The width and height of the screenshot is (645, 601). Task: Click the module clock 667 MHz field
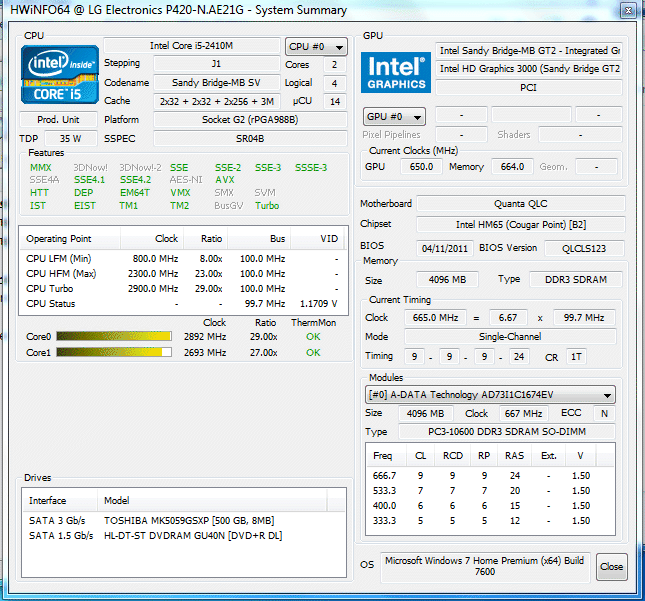[524, 413]
